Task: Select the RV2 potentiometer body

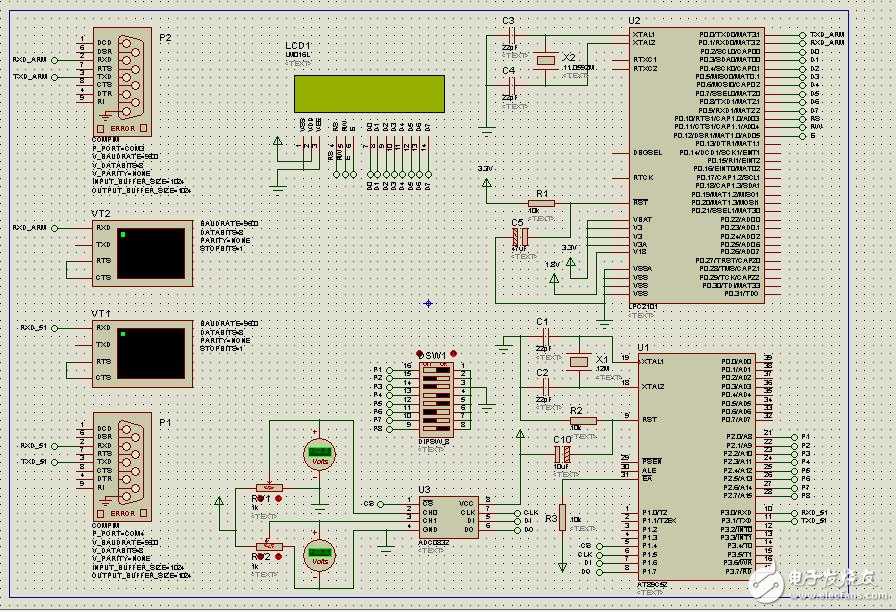Action: click(x=269, y=546)
